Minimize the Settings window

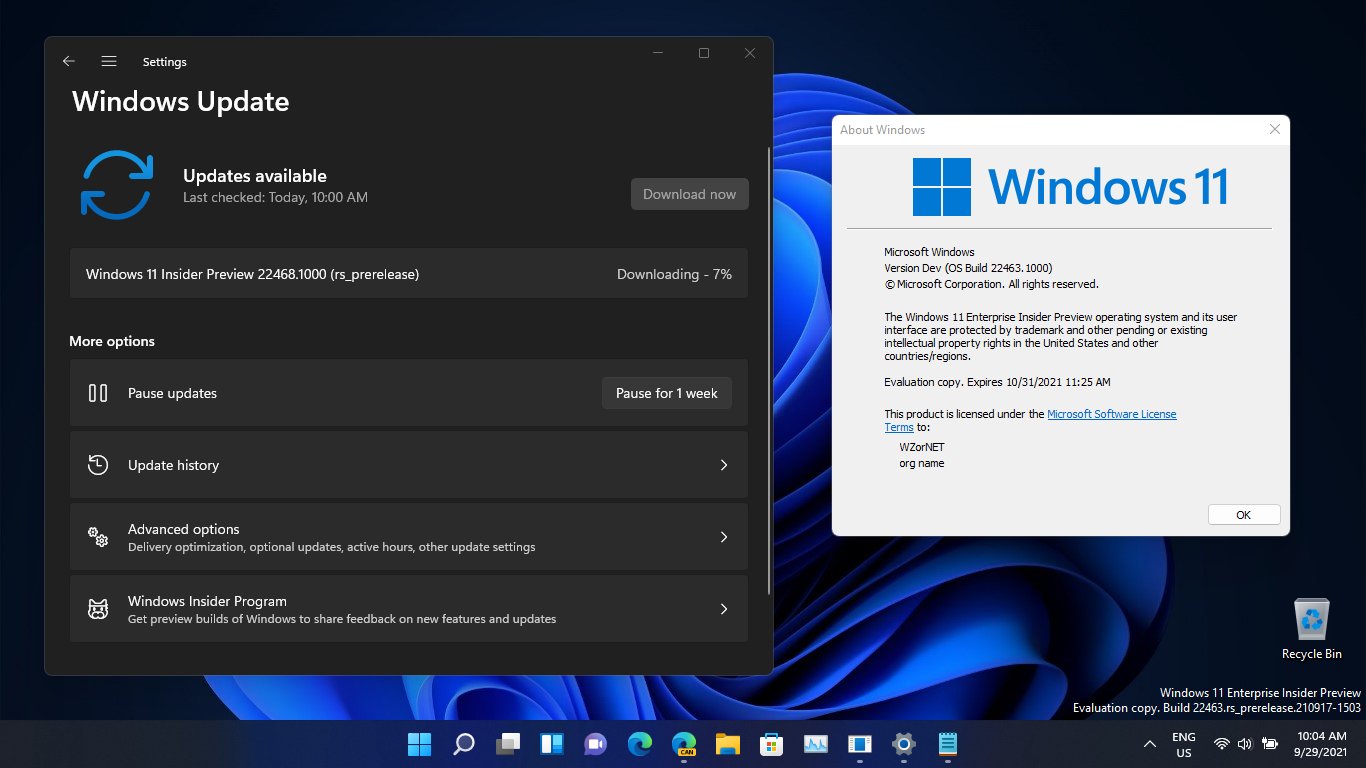point(658,53)
